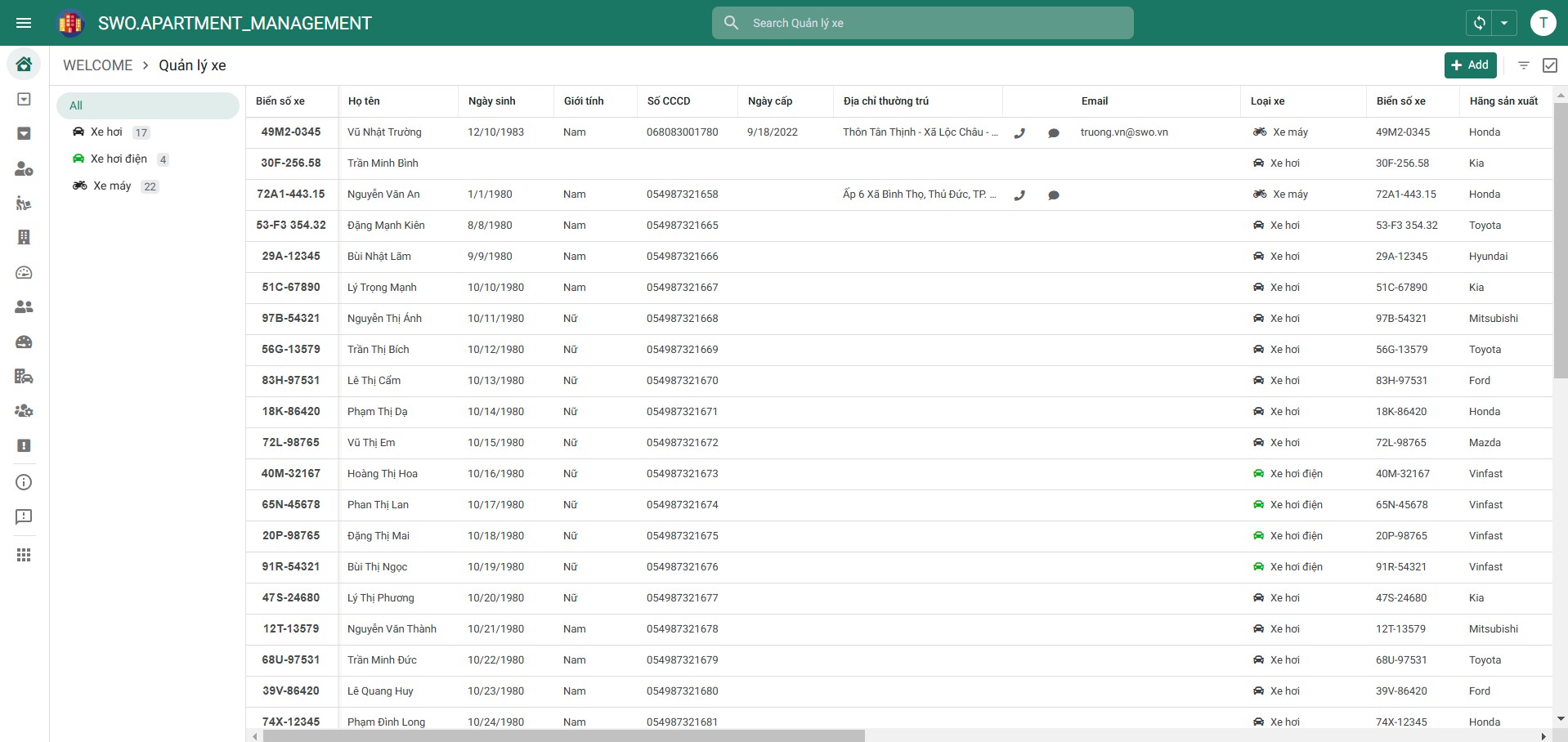Screen dimensions: 1568x742
Task: Open the info circle sidebar icon
Action: (x=24, y=482)
